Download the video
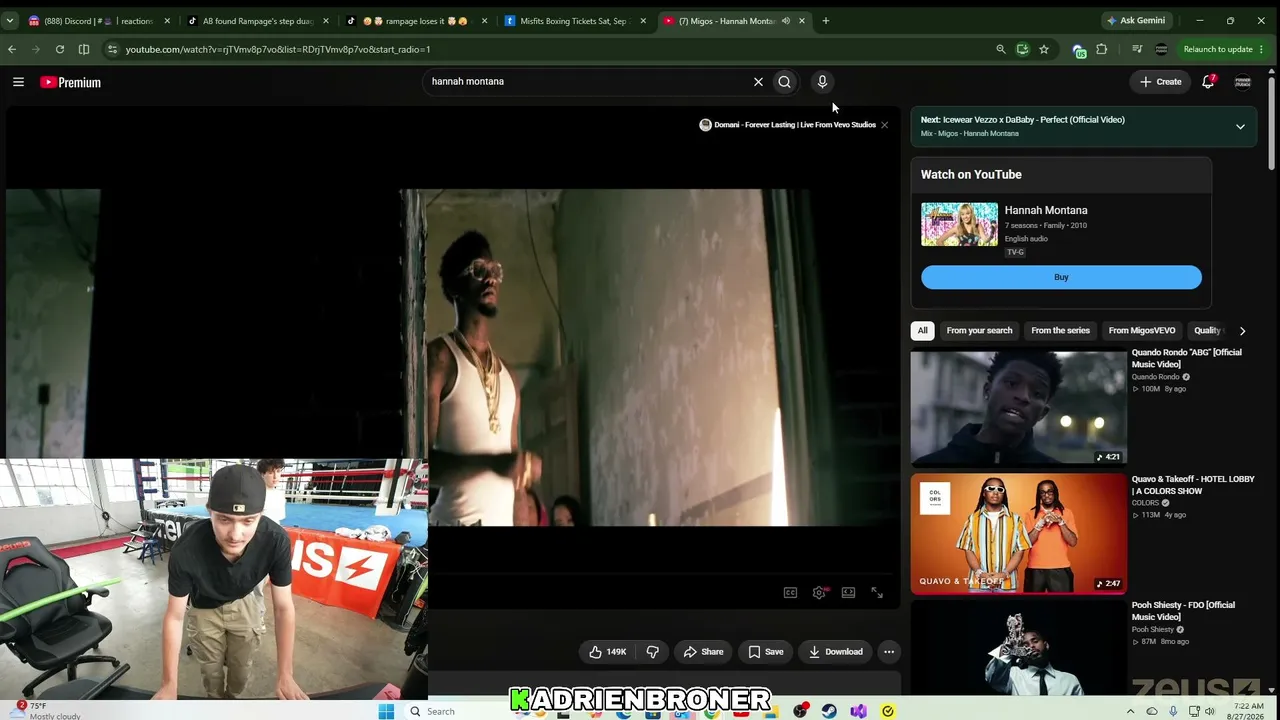1280x720 pixels. click(x=836, y=652)
